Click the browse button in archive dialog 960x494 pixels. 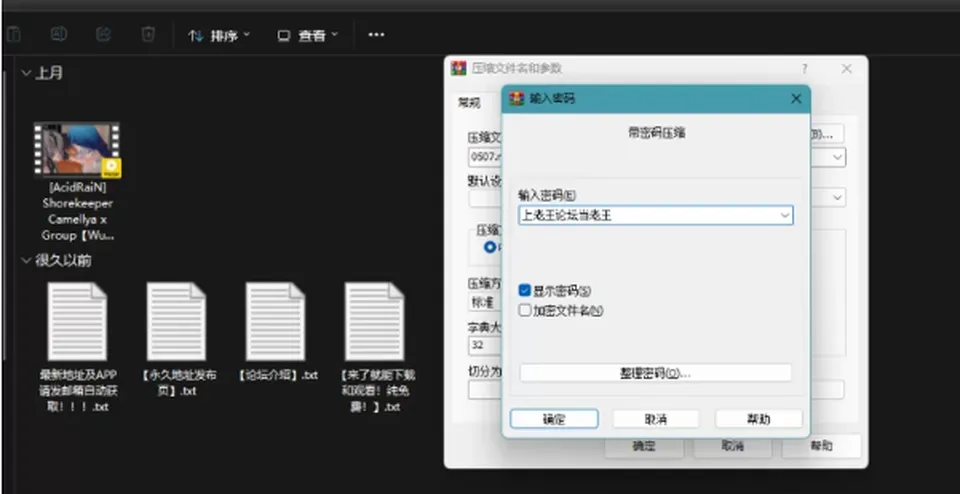pyautogui.click(x=827, y=134)
